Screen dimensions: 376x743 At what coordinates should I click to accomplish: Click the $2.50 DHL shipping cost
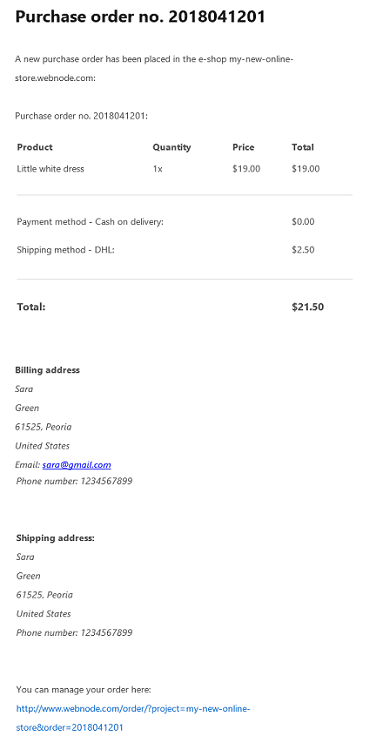pyautogui.click(x=303, y=250)
